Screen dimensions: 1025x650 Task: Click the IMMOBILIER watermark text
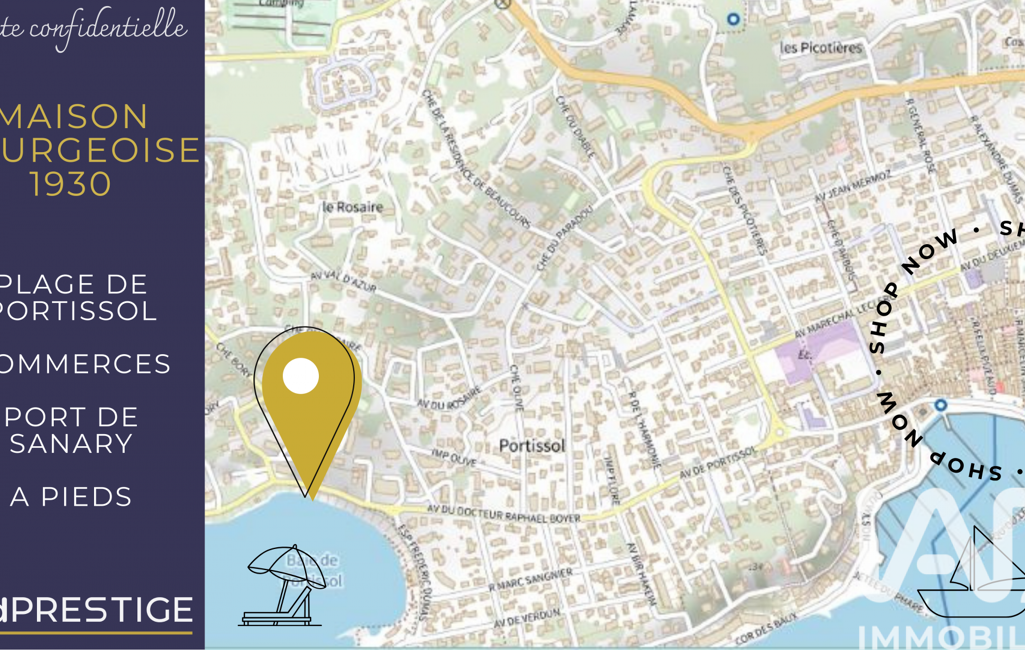point(940,637)
